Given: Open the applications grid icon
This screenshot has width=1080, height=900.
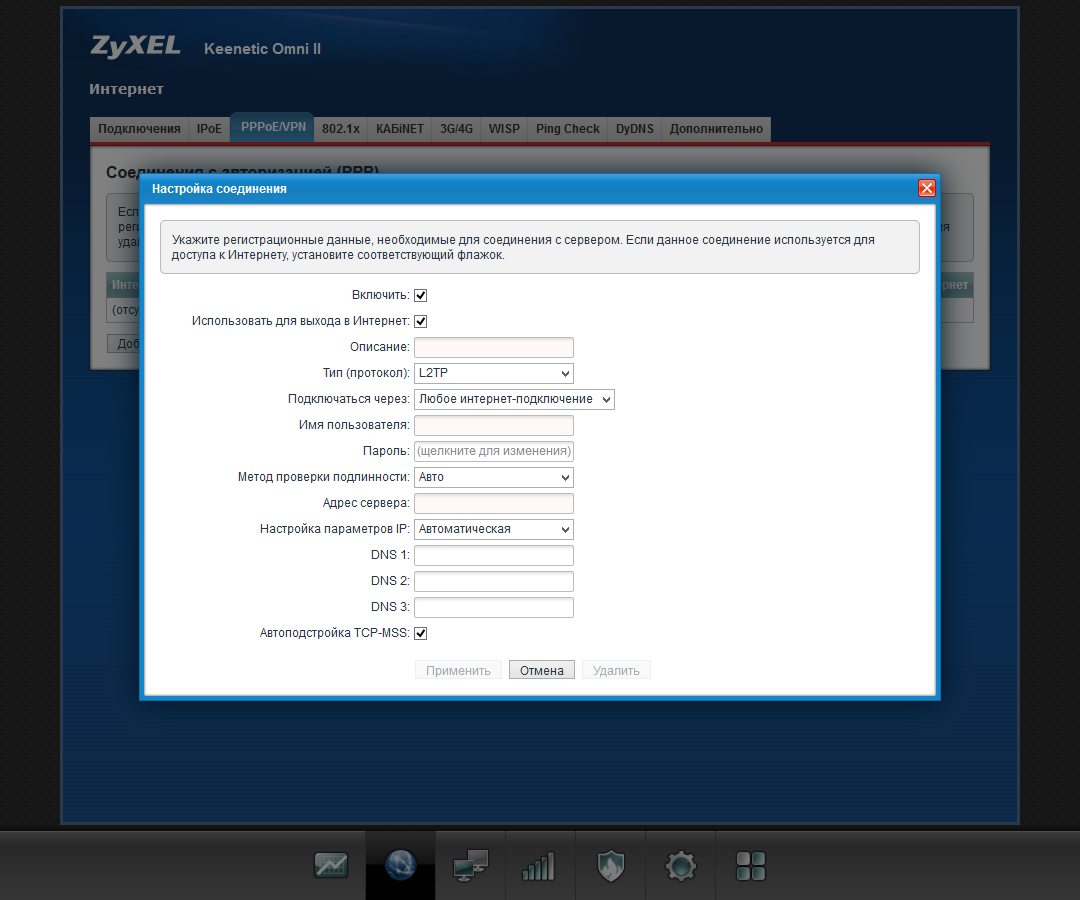Looking at the screenshot, I should point(751,866).
